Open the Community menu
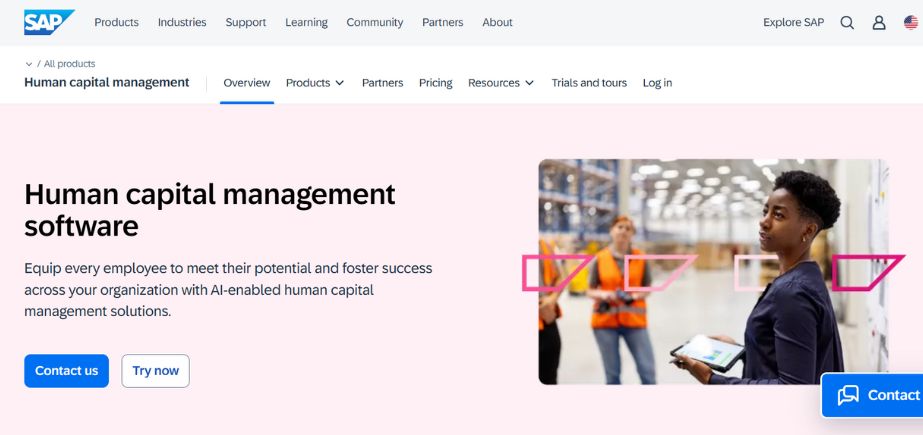923x435 pixels. click(x=374, y=22)
